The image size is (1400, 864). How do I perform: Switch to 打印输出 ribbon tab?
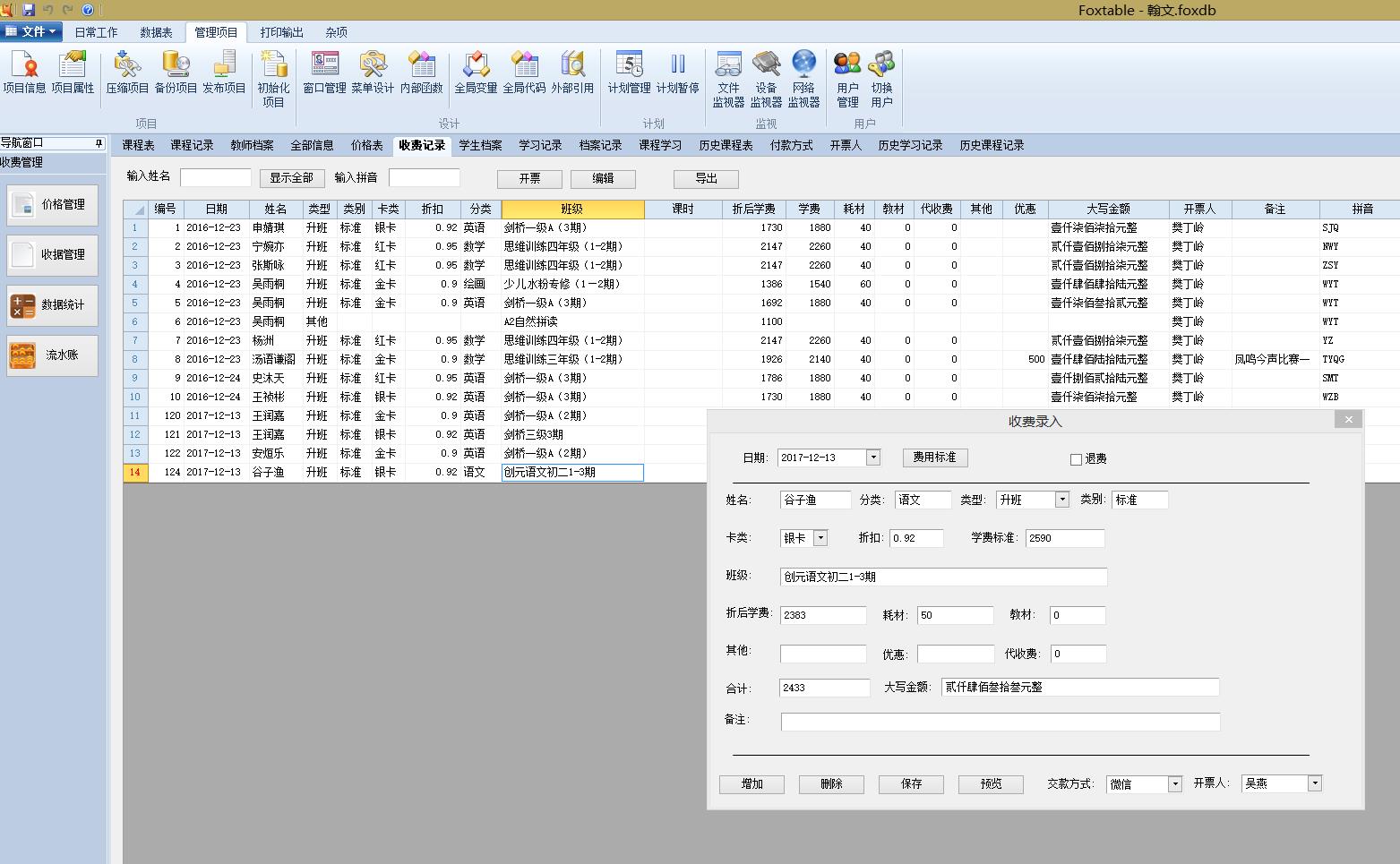click(x=281, y=32)
